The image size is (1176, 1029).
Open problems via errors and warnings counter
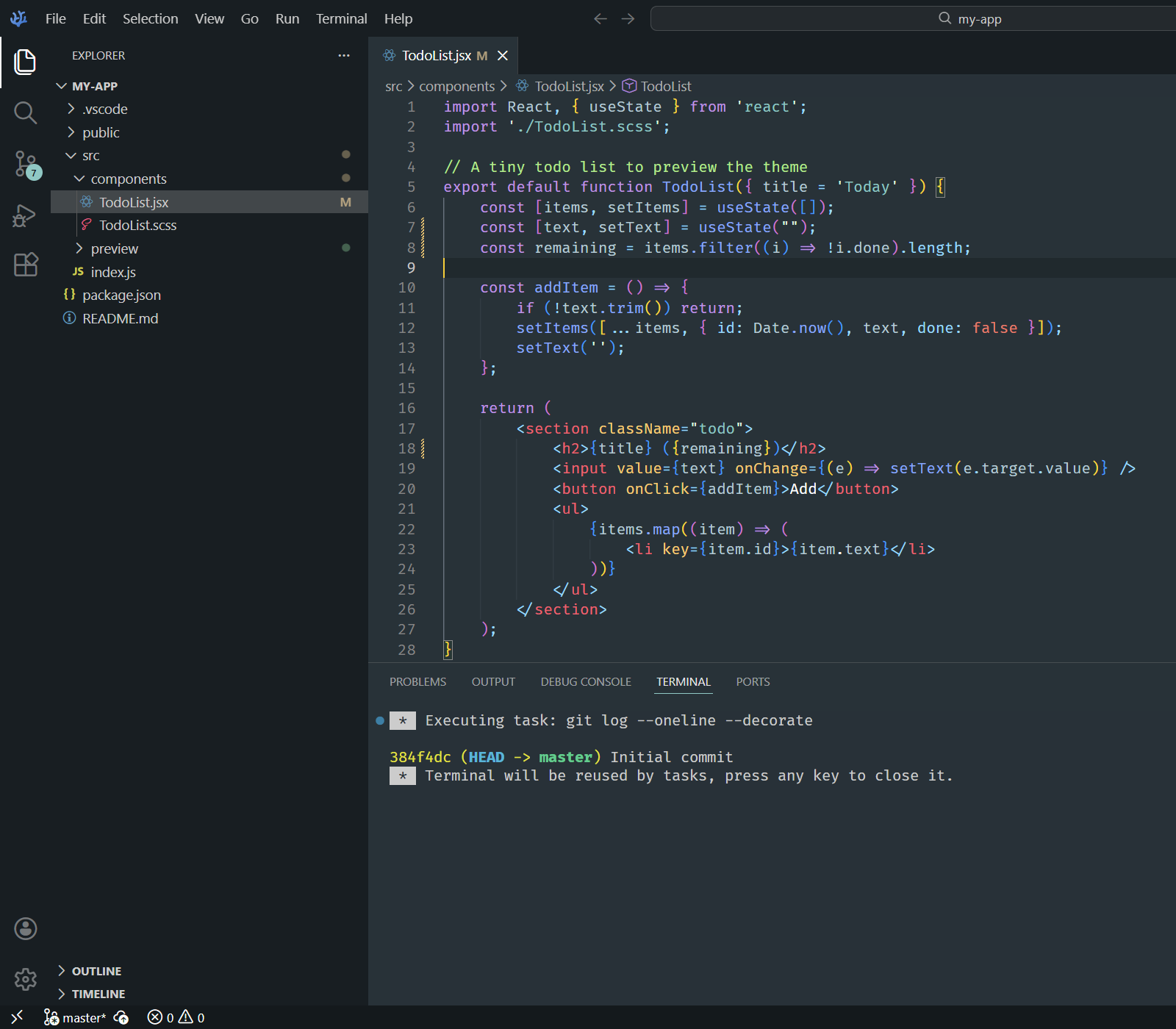[176, 1017]
